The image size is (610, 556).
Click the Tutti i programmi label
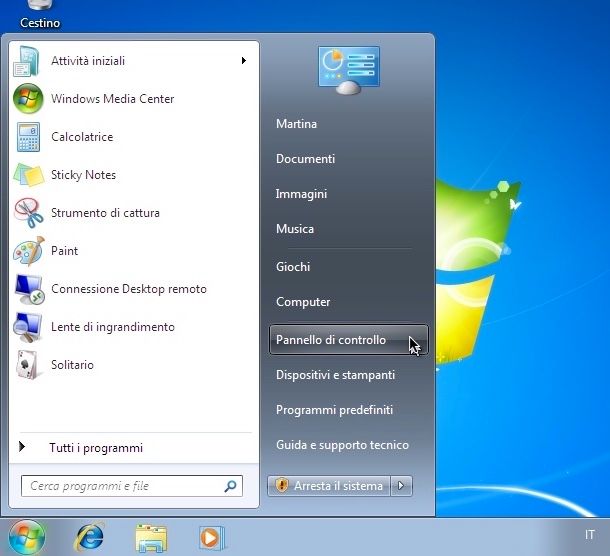[x=96, y=448]
